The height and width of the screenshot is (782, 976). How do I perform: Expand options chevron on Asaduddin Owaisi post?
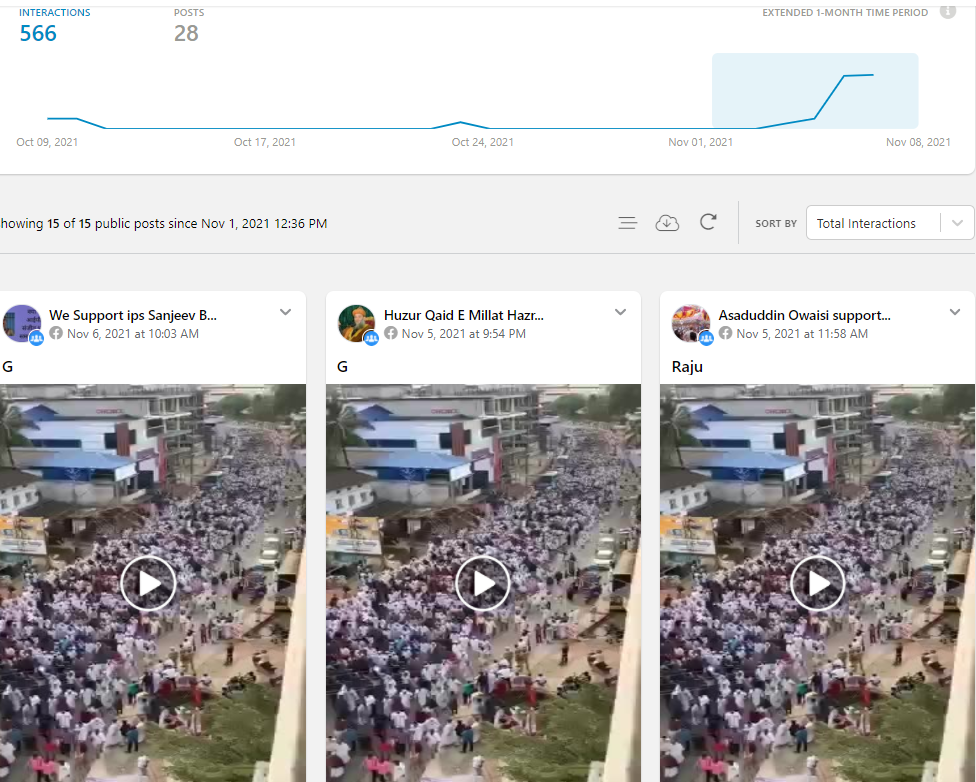[x=954, y=312]
